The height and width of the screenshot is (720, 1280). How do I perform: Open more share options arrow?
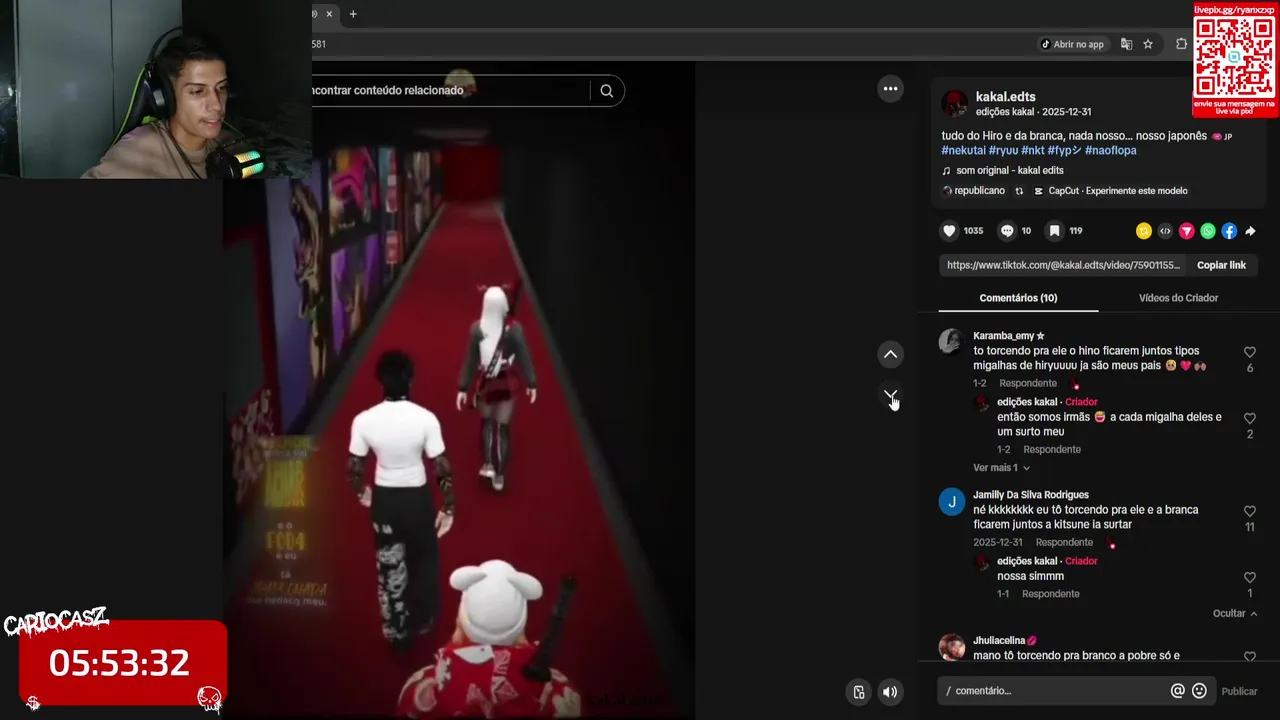[1250, 231]
